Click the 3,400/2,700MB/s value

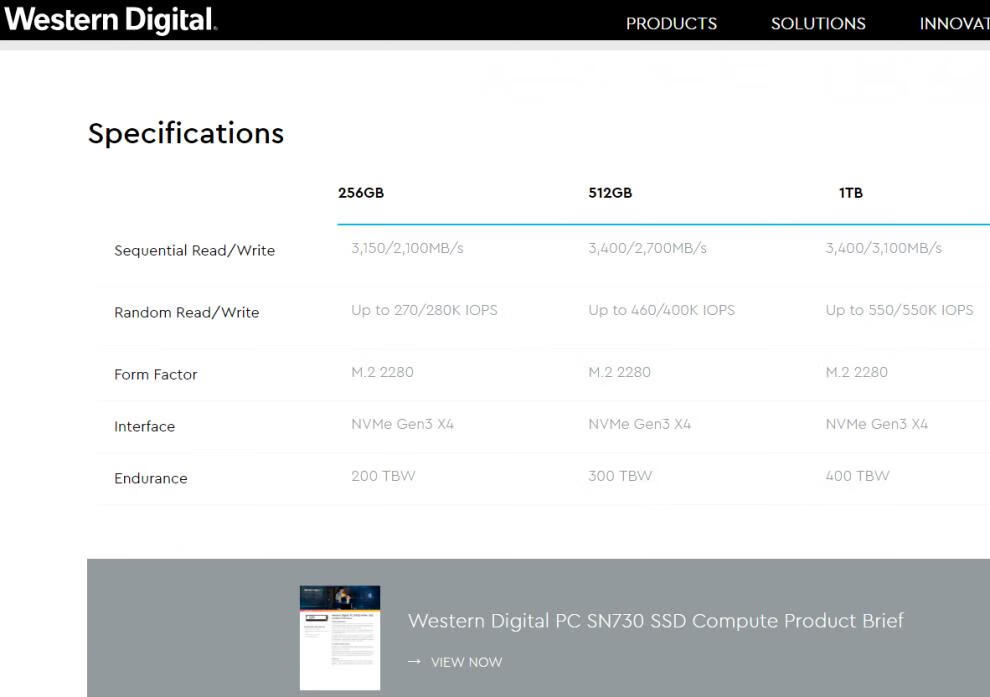coord(647,248)
